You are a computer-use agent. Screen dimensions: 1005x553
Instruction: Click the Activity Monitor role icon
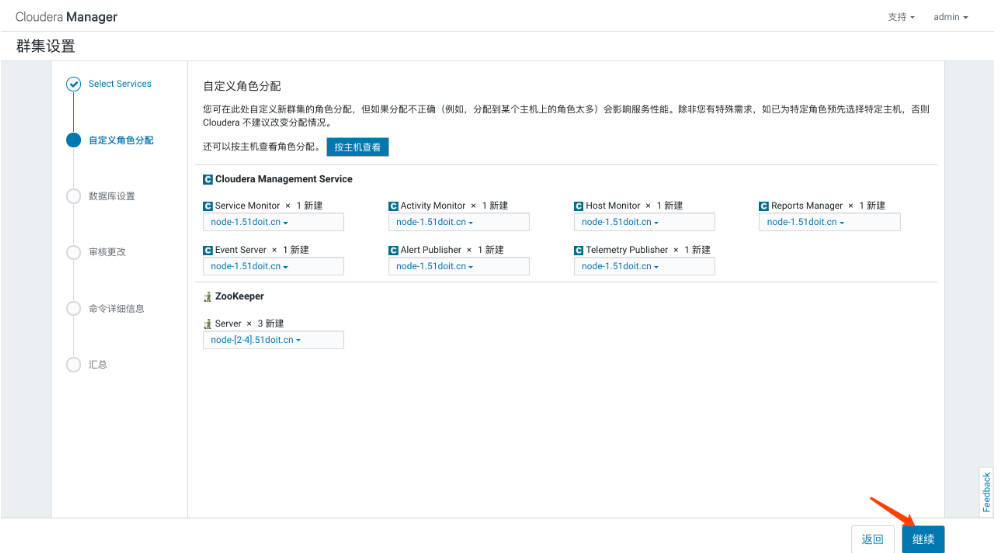click(x=394, y=206)
